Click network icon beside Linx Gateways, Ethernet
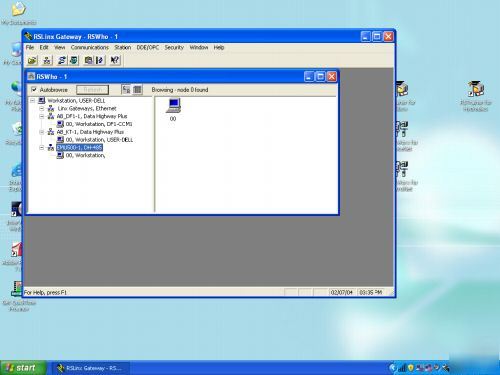 (51, 108)
